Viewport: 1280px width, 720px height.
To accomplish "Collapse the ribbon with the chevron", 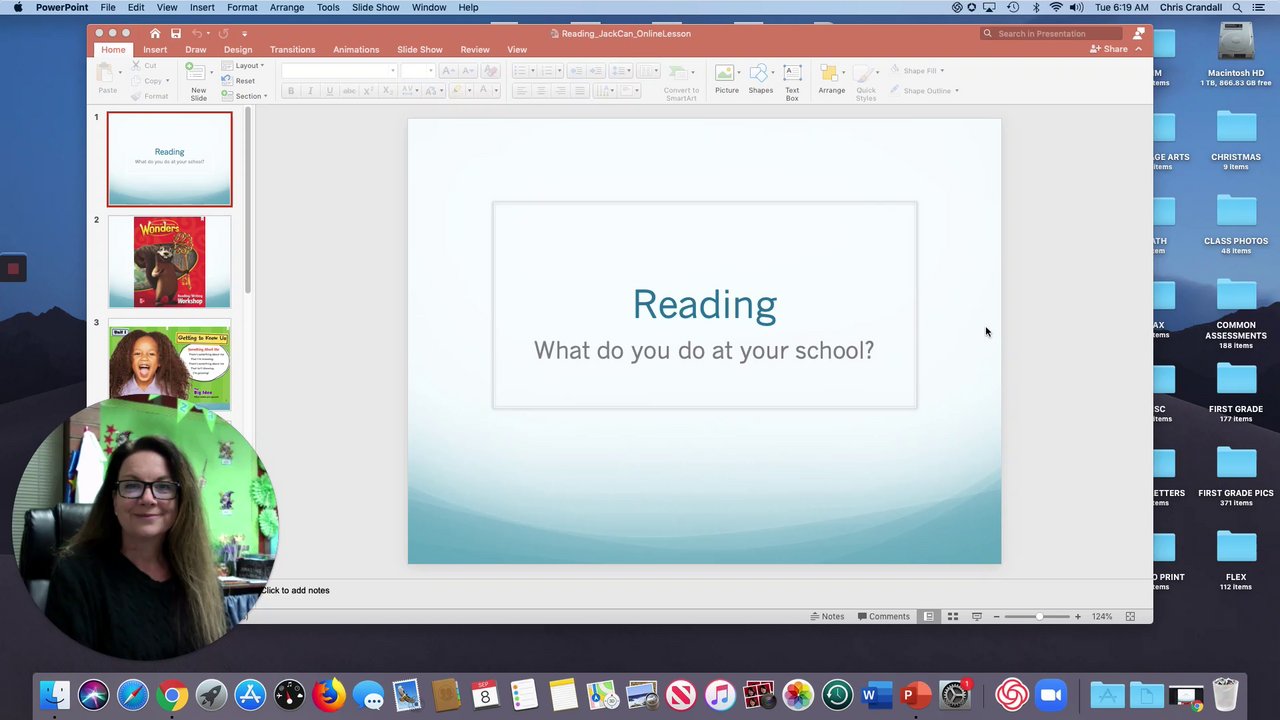I will (1138, 49).
